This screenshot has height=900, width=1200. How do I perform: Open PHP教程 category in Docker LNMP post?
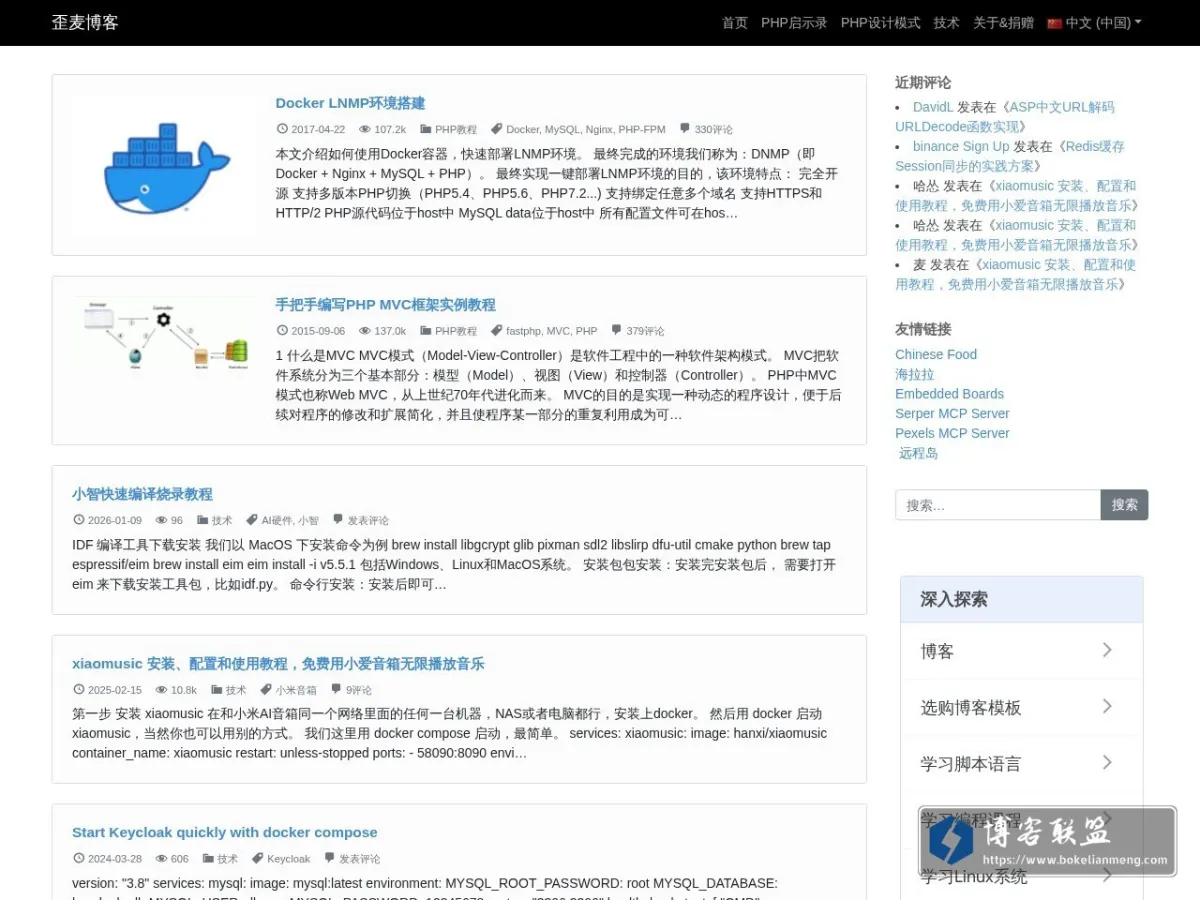point(456,129)
